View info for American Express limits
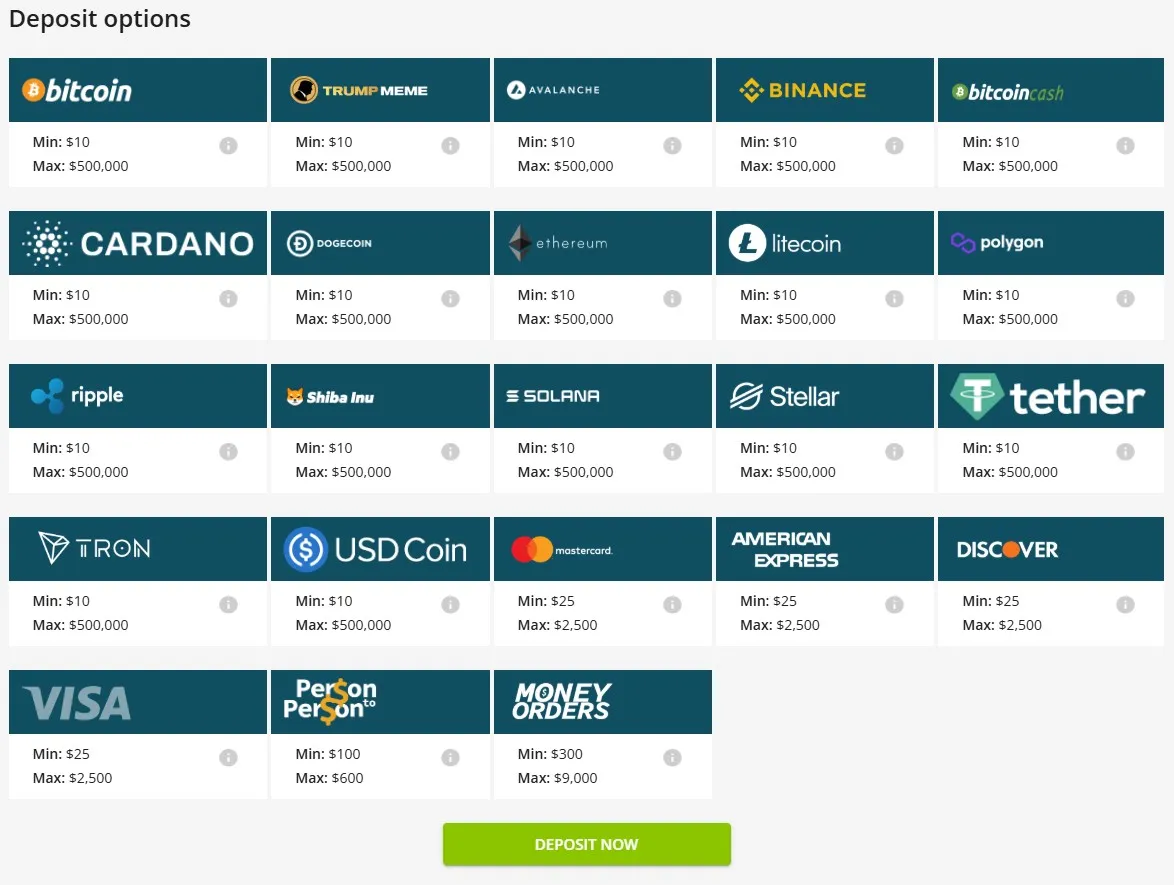 (x=894, y=604)
